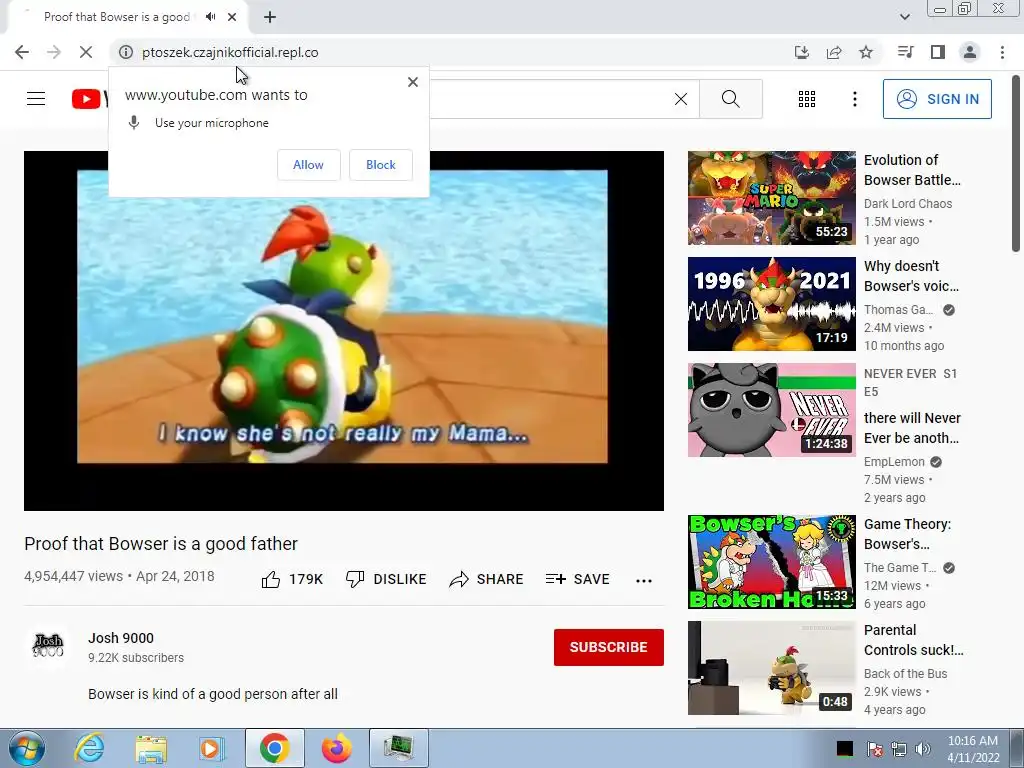Block microphone access in the prompt

(381, 165)
